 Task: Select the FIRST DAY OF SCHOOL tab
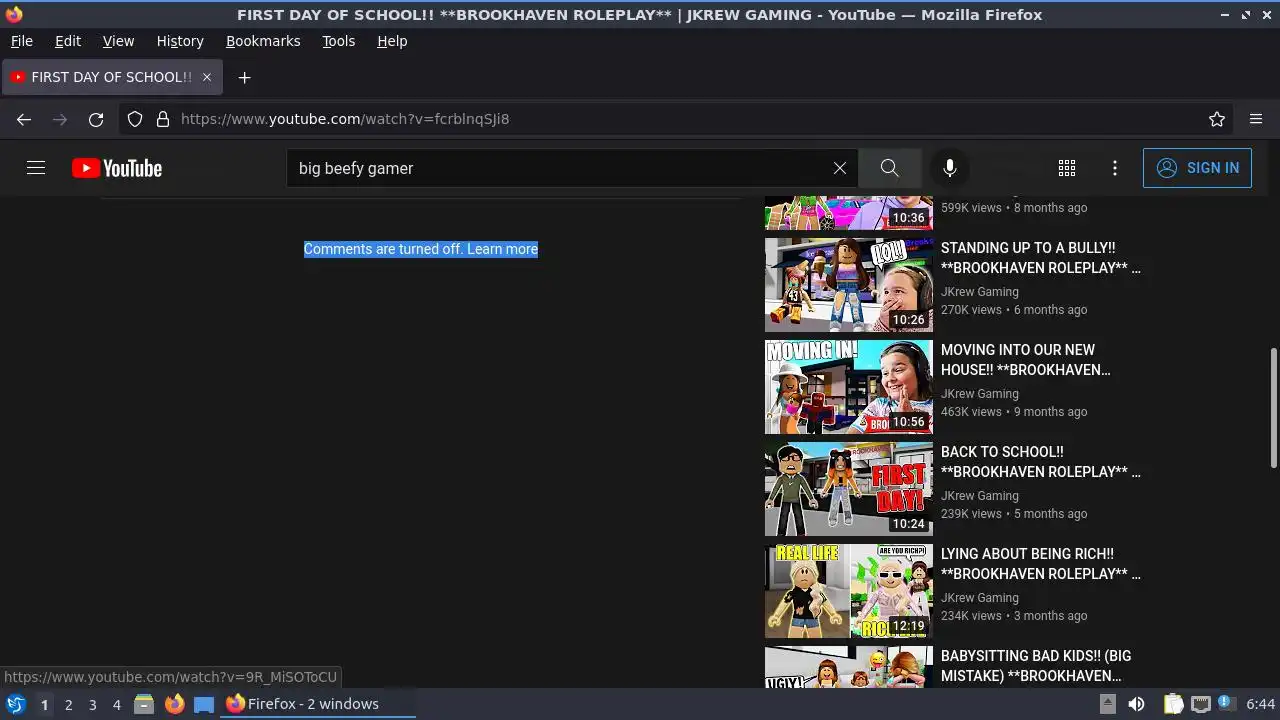click(x=111, y=77)
